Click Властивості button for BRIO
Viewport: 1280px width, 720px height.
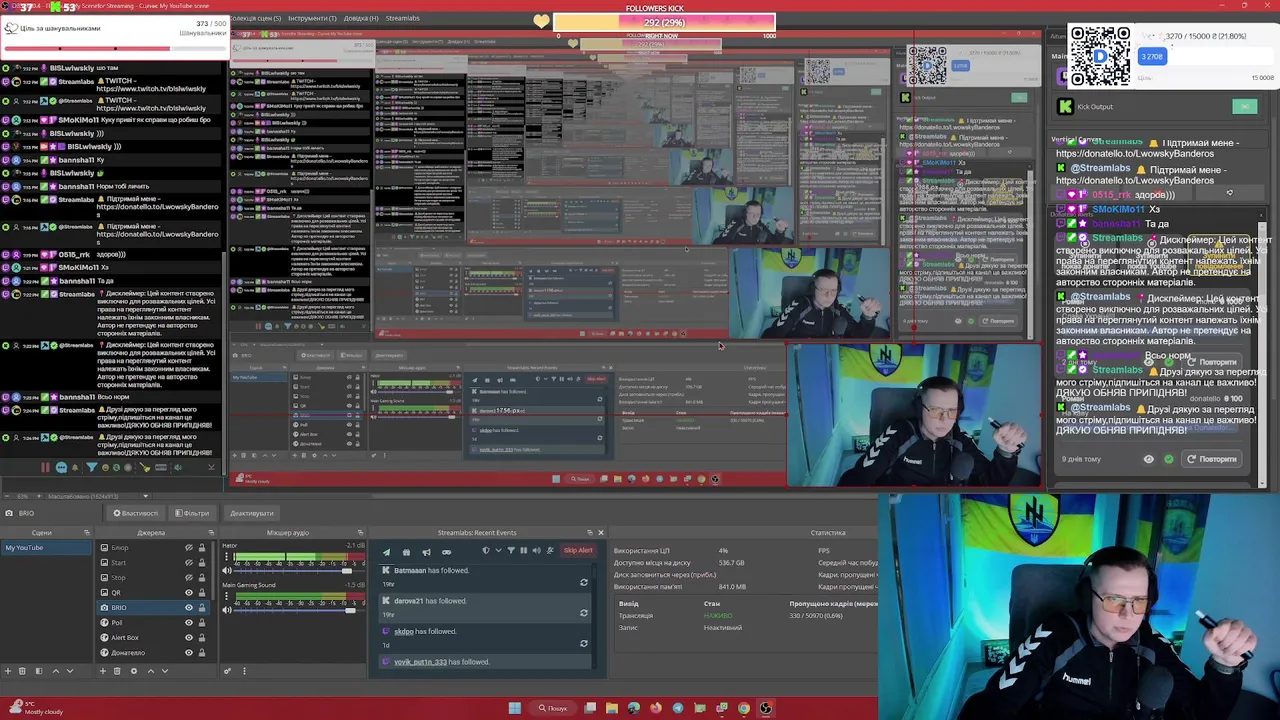(136, 513)
